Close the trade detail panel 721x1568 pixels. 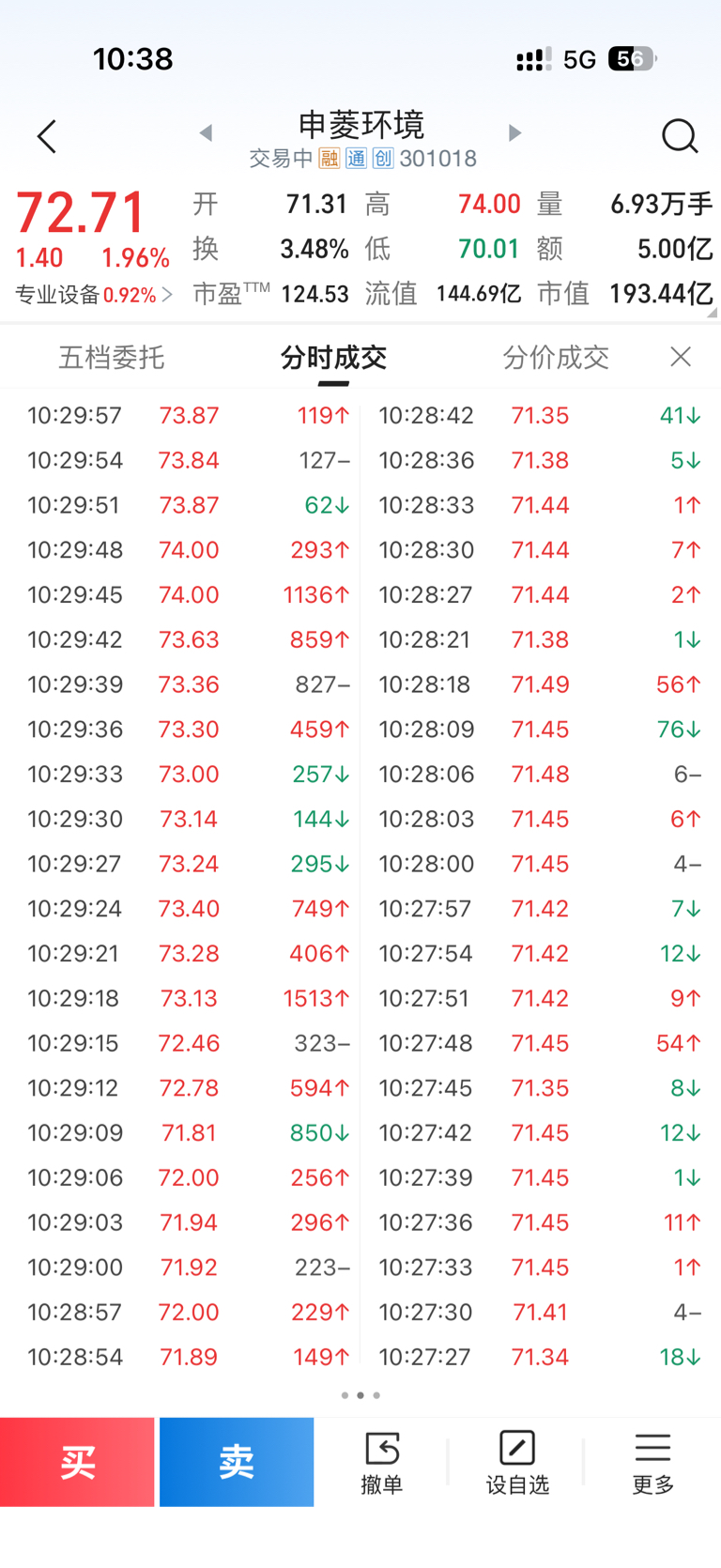tap(681, 357)
